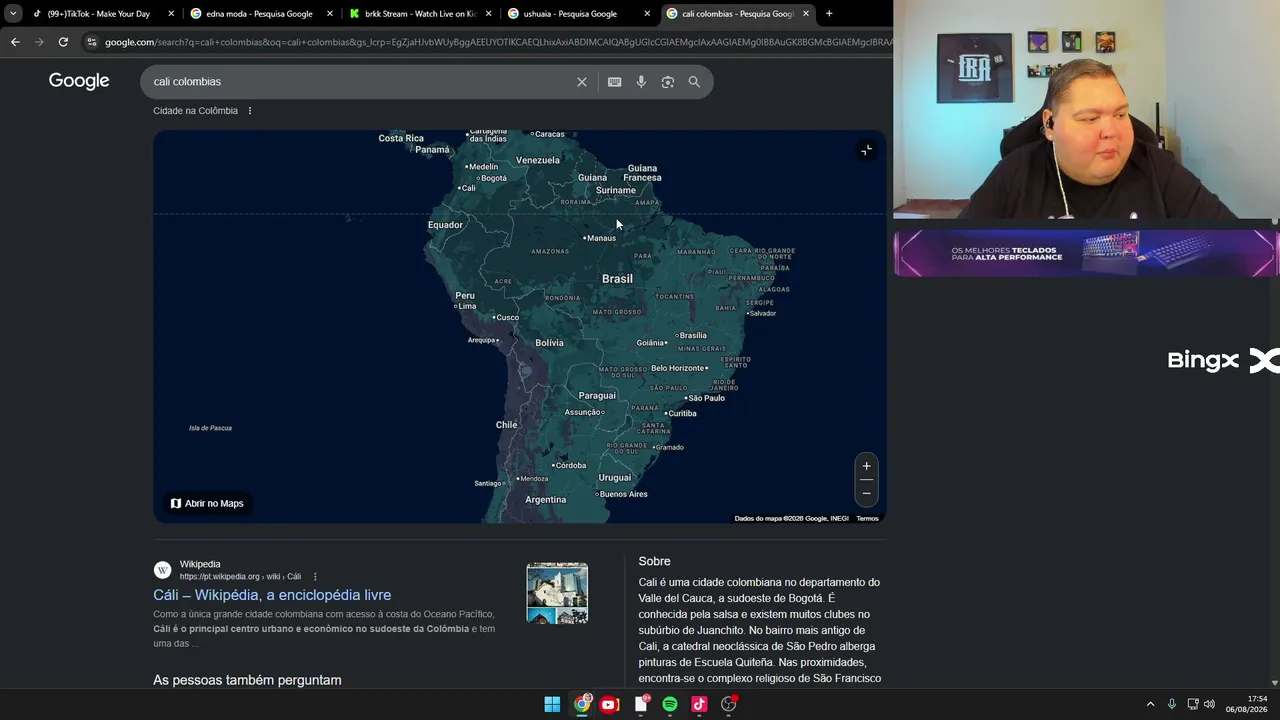The height and width of the screenshot is (720, 1280).
Task: Open the Cali thumbnail image
Action: (x=557, y=593)
